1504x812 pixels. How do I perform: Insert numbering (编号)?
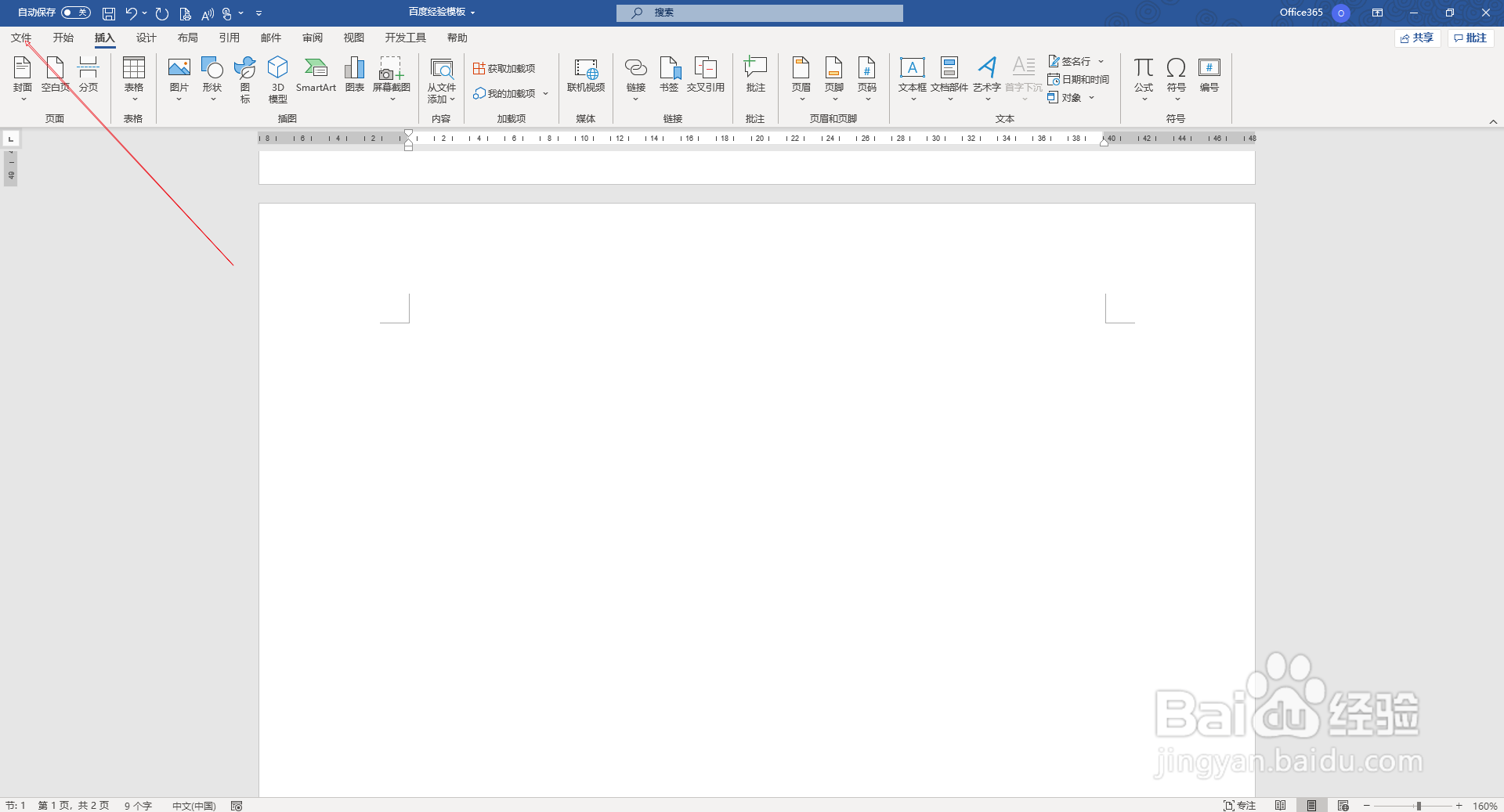click(1209, 75)
